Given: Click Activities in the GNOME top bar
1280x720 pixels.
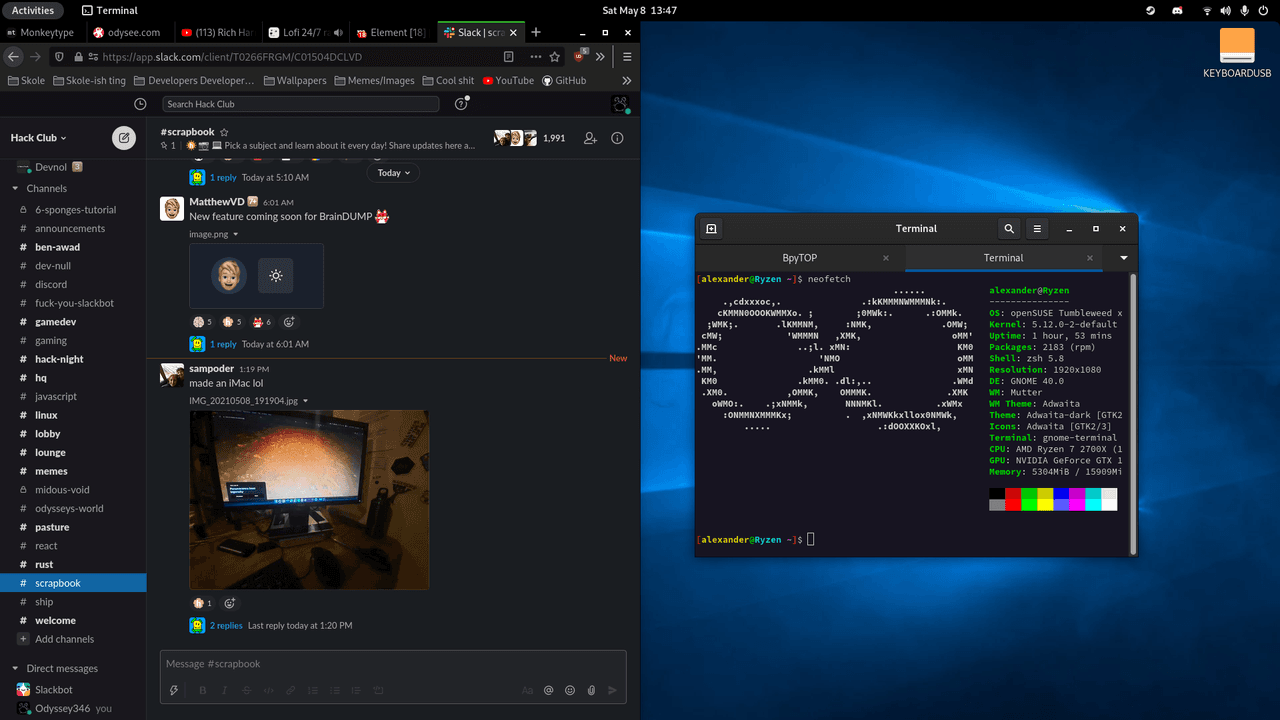Looking at the screenshot, I should [x=33, y=10].
